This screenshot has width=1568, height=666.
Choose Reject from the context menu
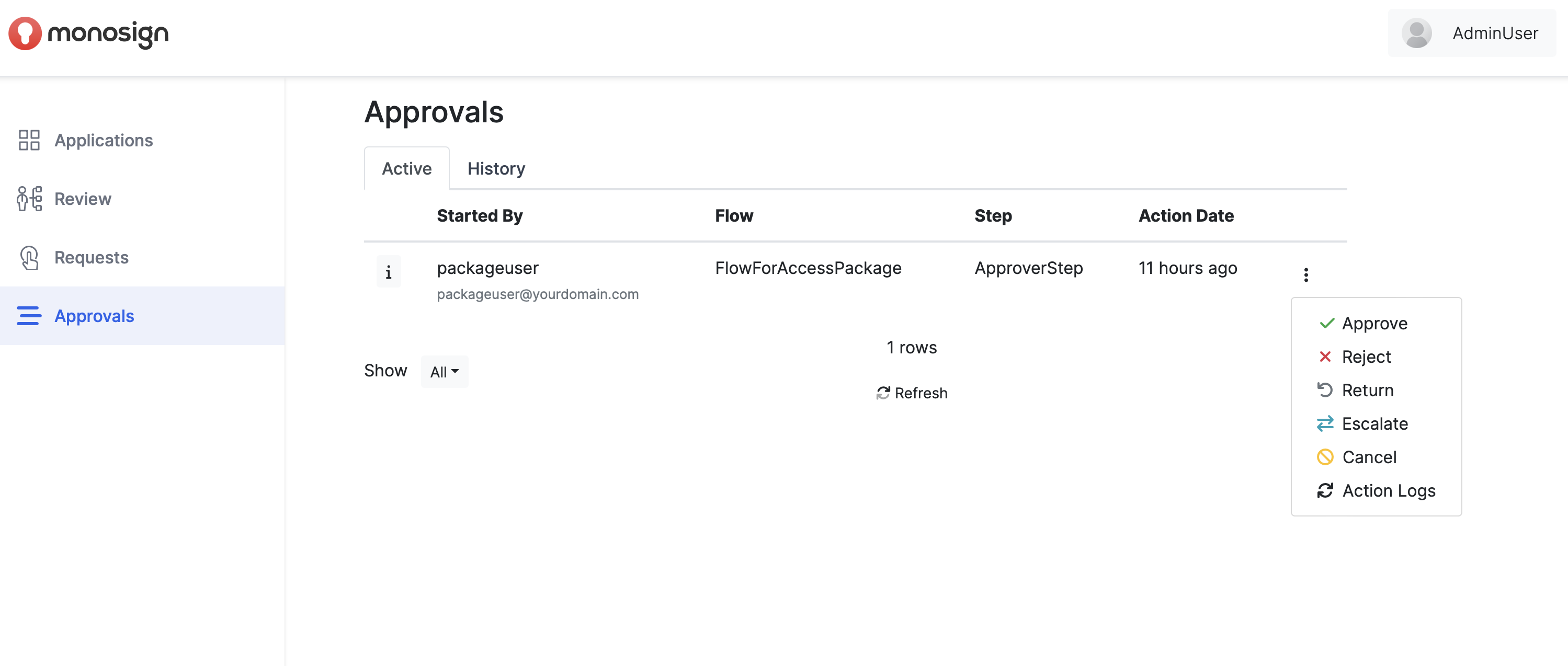coord(1365,357)
